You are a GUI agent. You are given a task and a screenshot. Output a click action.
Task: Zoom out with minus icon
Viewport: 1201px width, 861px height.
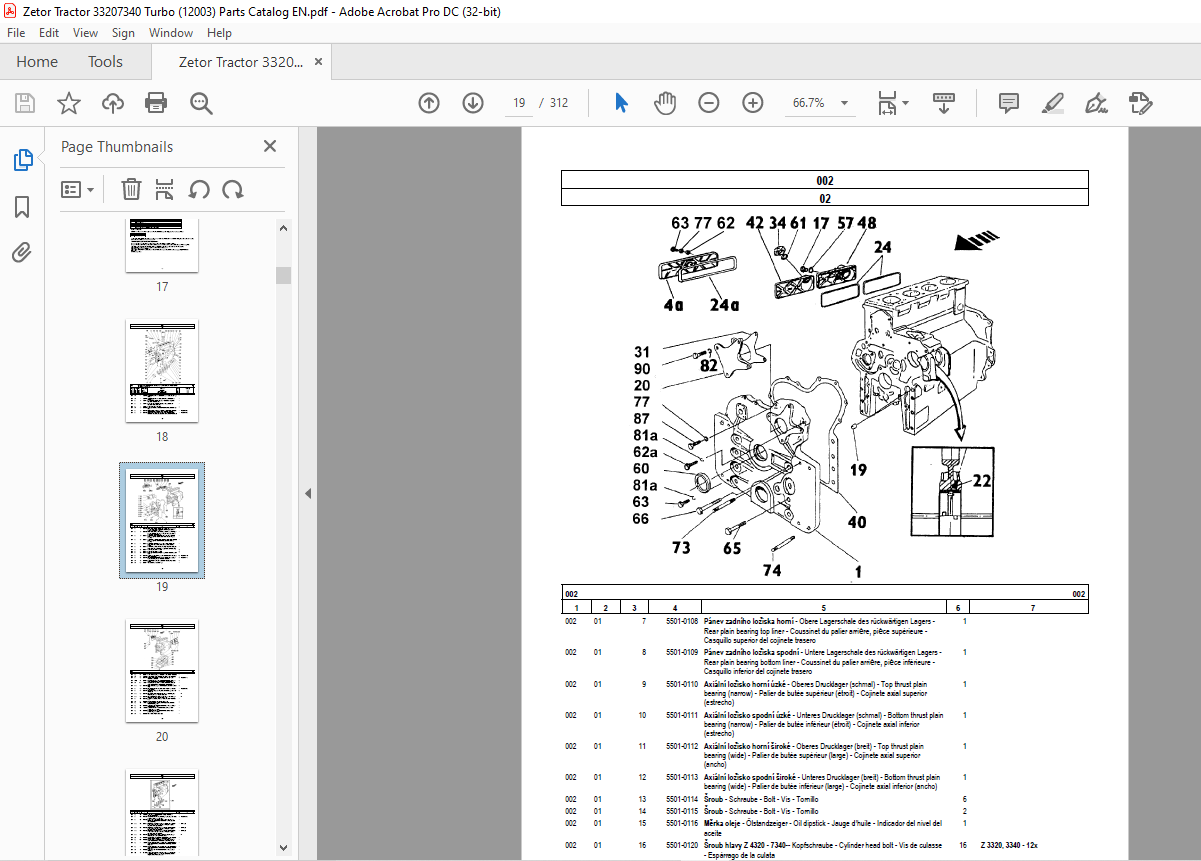click(709, 103)
